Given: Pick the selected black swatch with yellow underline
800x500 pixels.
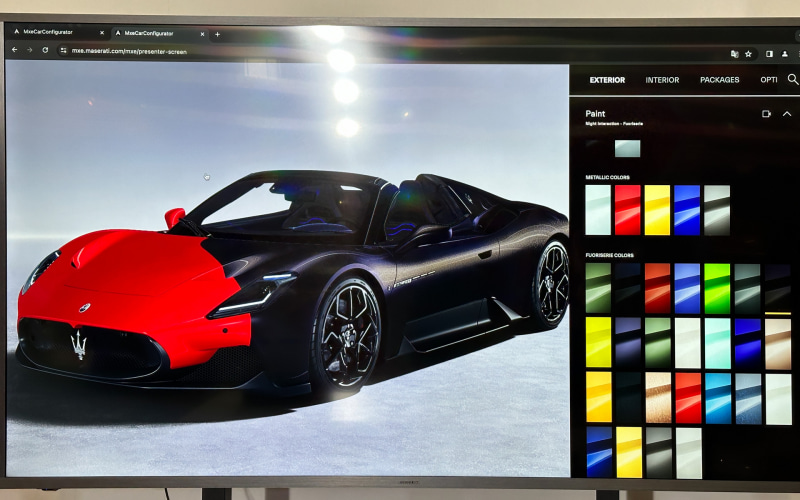Looking at the screenshot, I should pyautogui.click(x=778, y=288).
